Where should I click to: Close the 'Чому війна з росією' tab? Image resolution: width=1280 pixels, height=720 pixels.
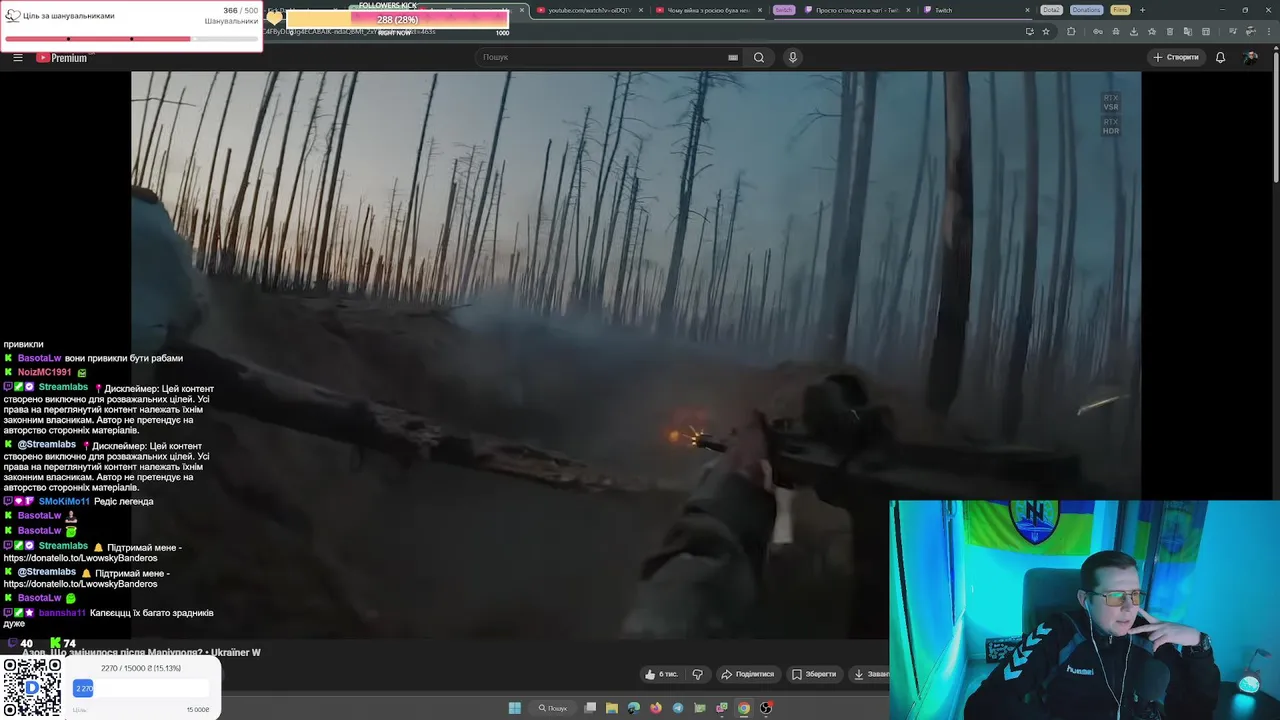coord(760,10)
